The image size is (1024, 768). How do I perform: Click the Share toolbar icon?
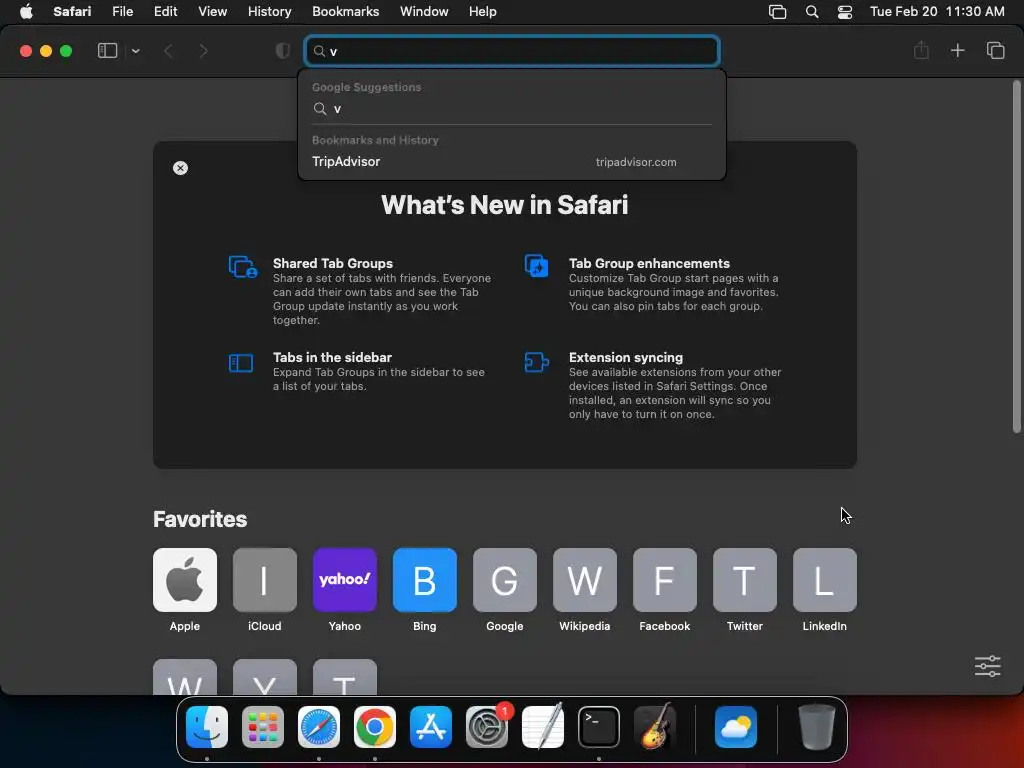(921, 50)
